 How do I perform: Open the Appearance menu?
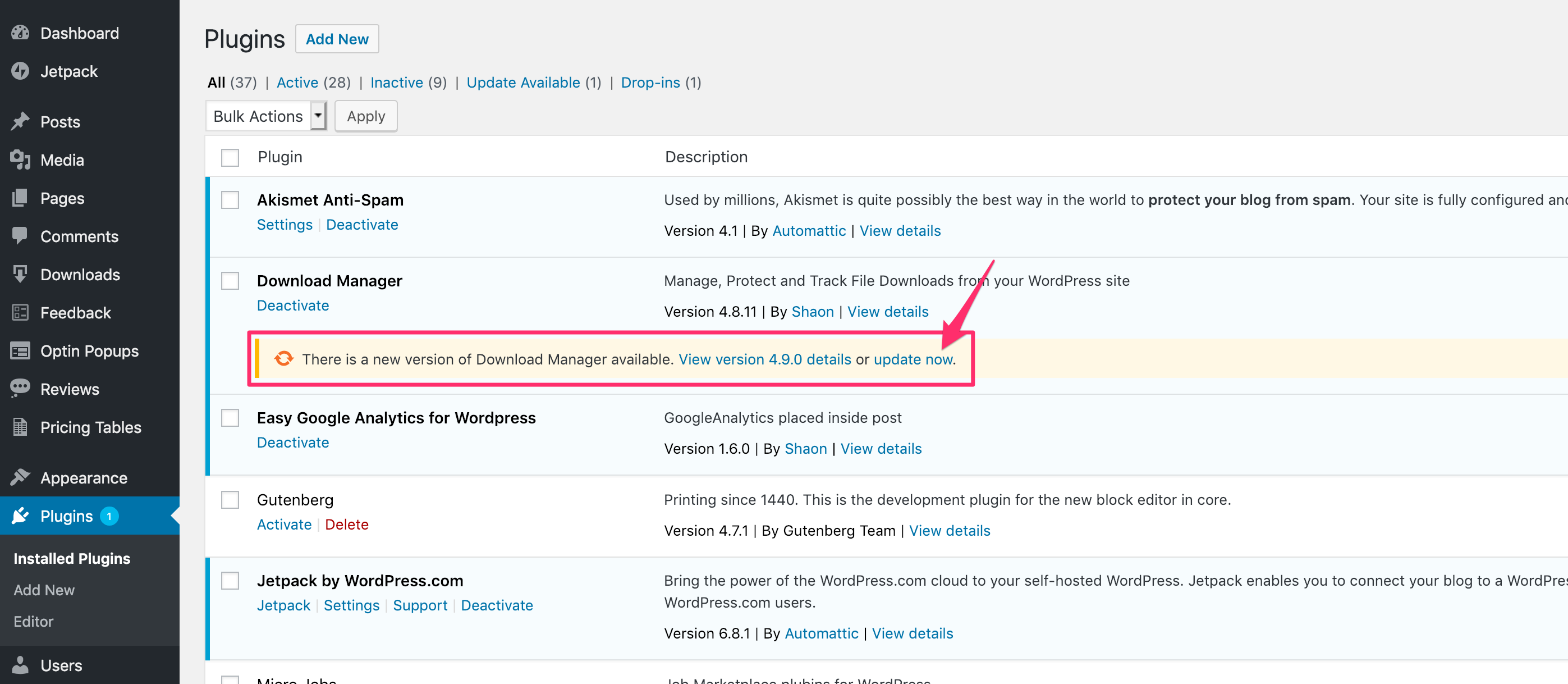click(84, 477)
